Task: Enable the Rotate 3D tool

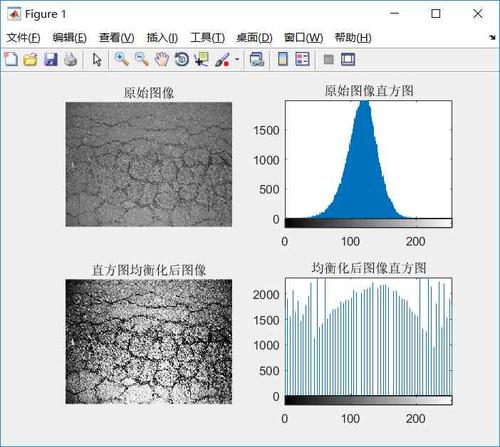Action: click(182, 60)
